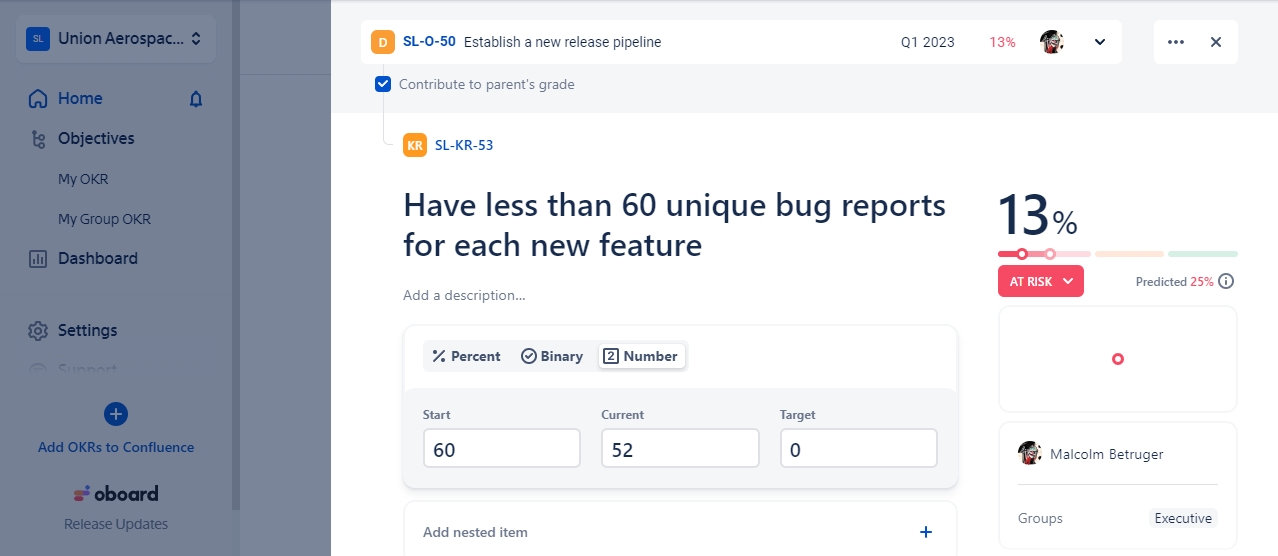The width and height of the screenshot is (1278, 556).
Task: Click the Settings gear icon
Action: [38, 331]
